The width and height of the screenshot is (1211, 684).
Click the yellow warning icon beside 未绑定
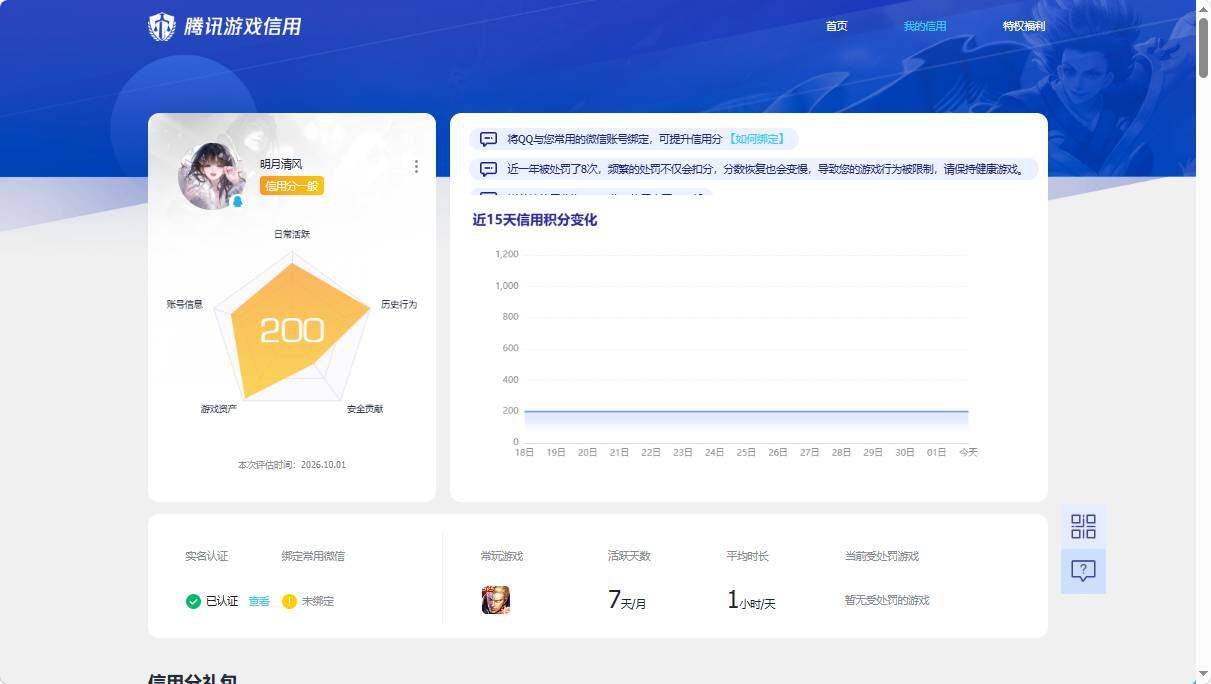click(290, 601)
